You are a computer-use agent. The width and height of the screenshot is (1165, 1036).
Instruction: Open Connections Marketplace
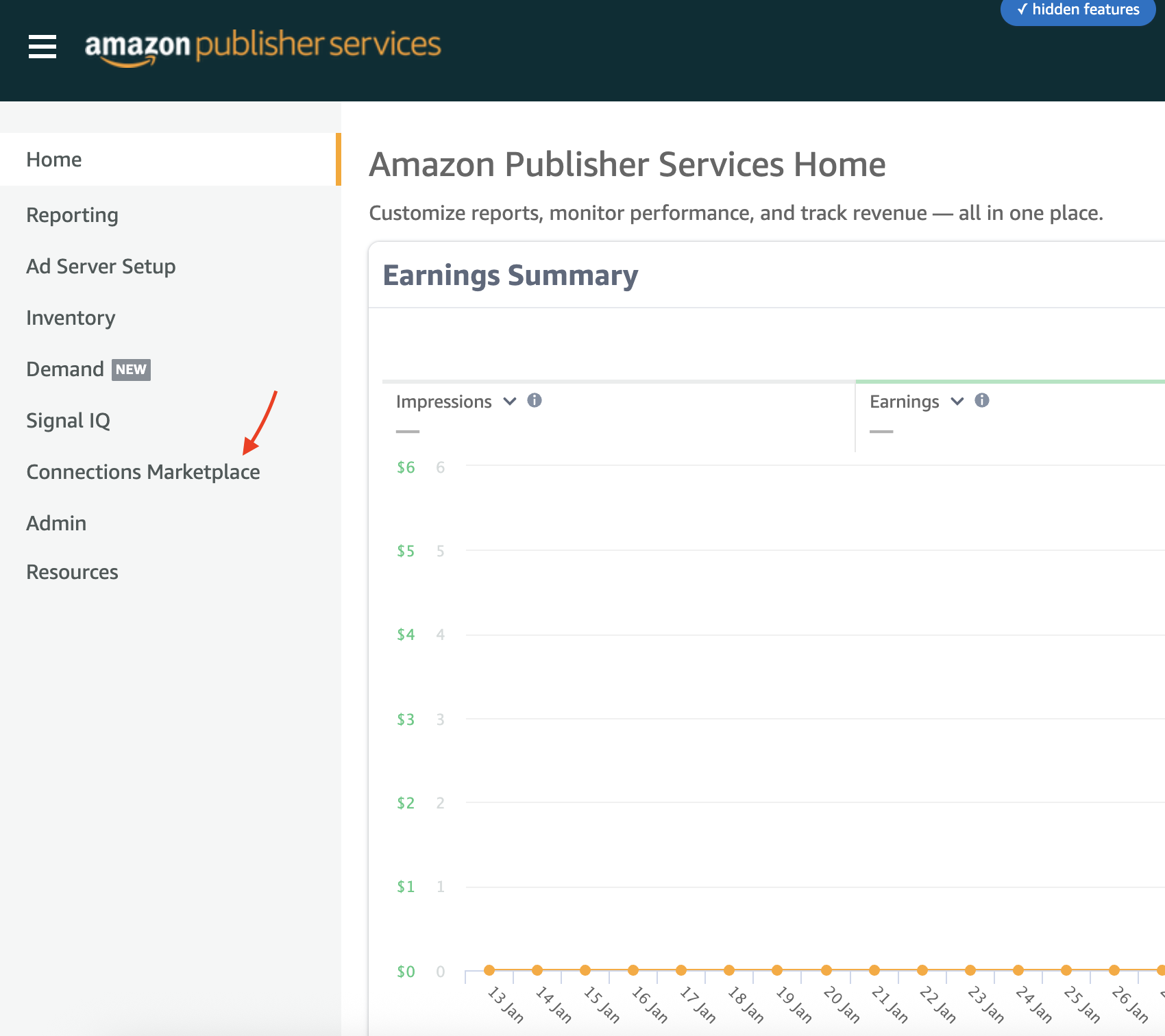pyautogui.click(x=143, y=472)
